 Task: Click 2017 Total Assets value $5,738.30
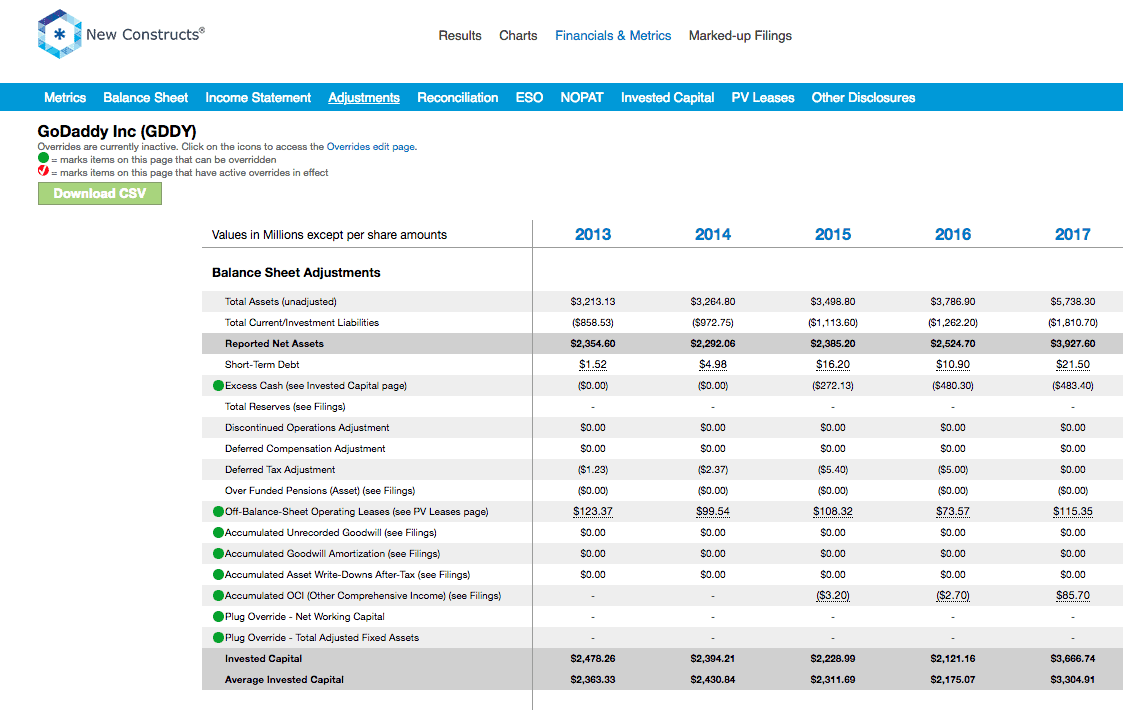1073,302
